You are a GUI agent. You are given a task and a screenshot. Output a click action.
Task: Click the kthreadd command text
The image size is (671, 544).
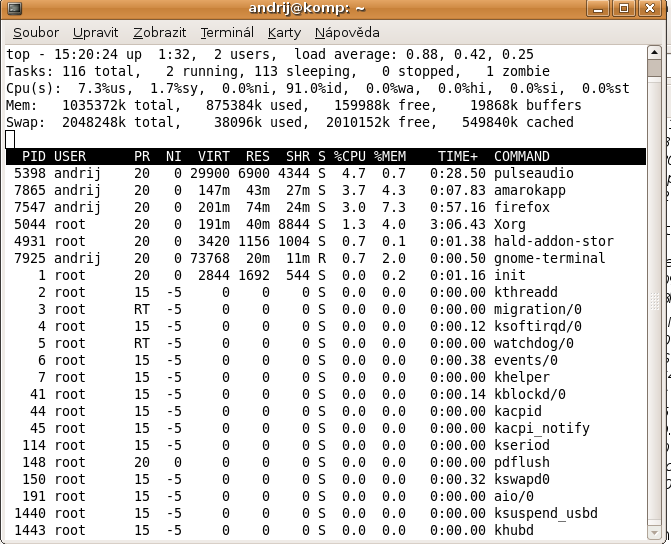pos(526,292)
